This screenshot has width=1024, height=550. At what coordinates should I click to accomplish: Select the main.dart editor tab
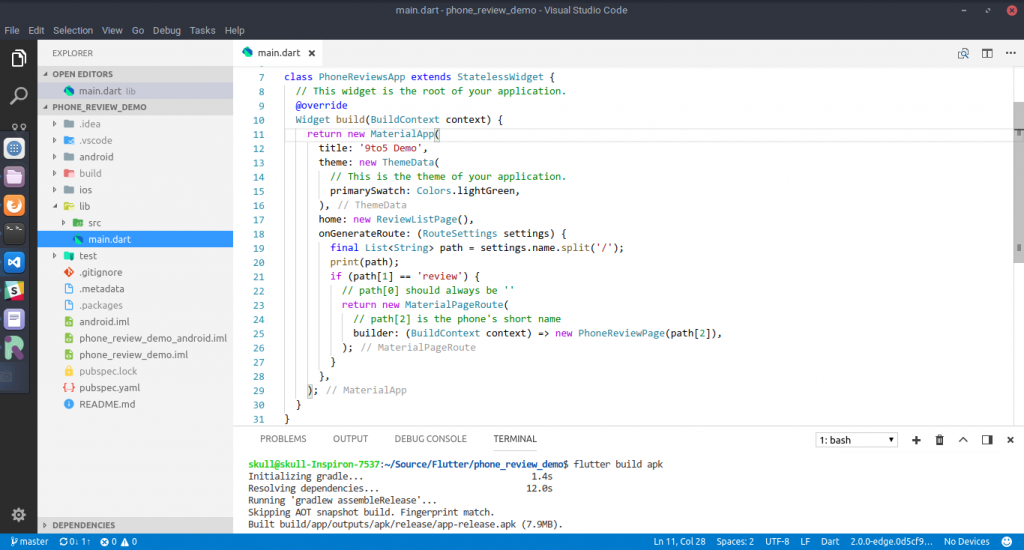point(279,53)
